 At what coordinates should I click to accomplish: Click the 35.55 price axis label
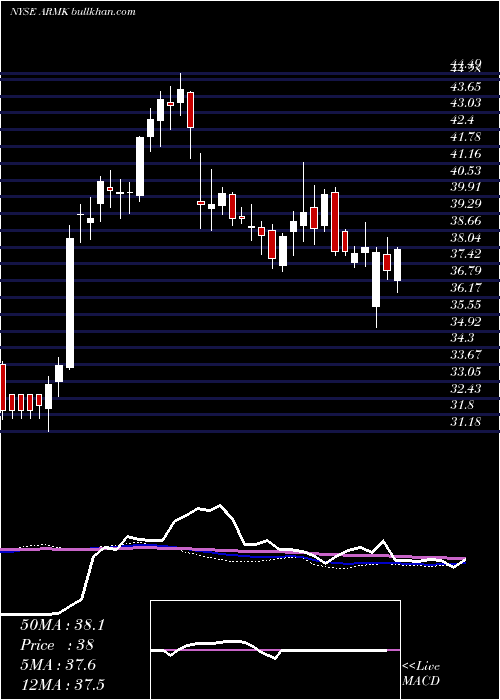pos(465,305)
